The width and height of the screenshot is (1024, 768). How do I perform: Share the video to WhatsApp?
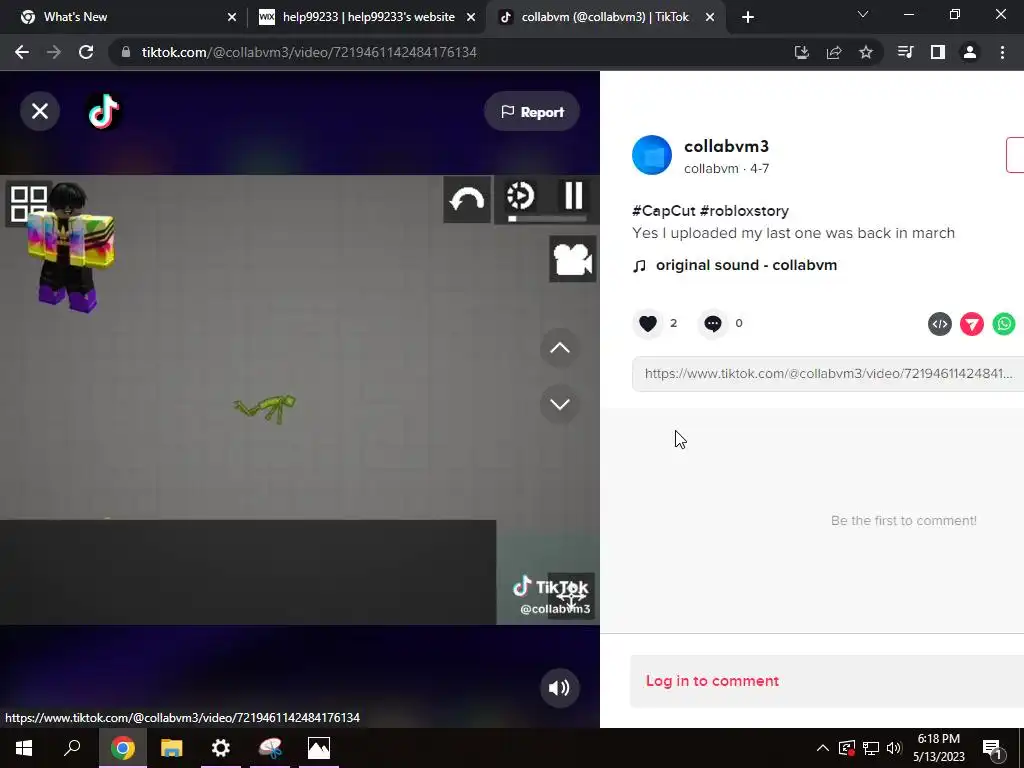(x=1004, y=324)
